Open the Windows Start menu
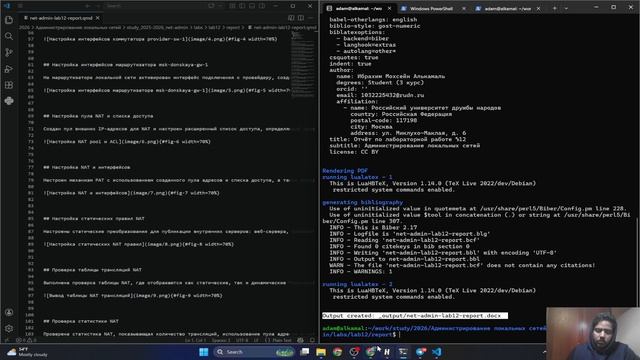The image size is (640, 360). coord(204,352)
